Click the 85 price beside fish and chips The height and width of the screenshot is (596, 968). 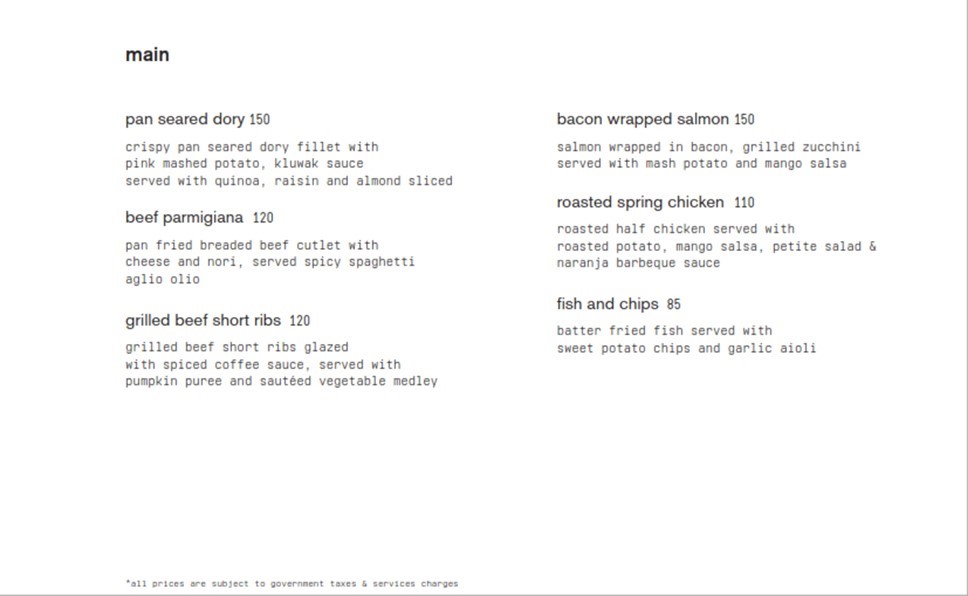click(674, 304)
